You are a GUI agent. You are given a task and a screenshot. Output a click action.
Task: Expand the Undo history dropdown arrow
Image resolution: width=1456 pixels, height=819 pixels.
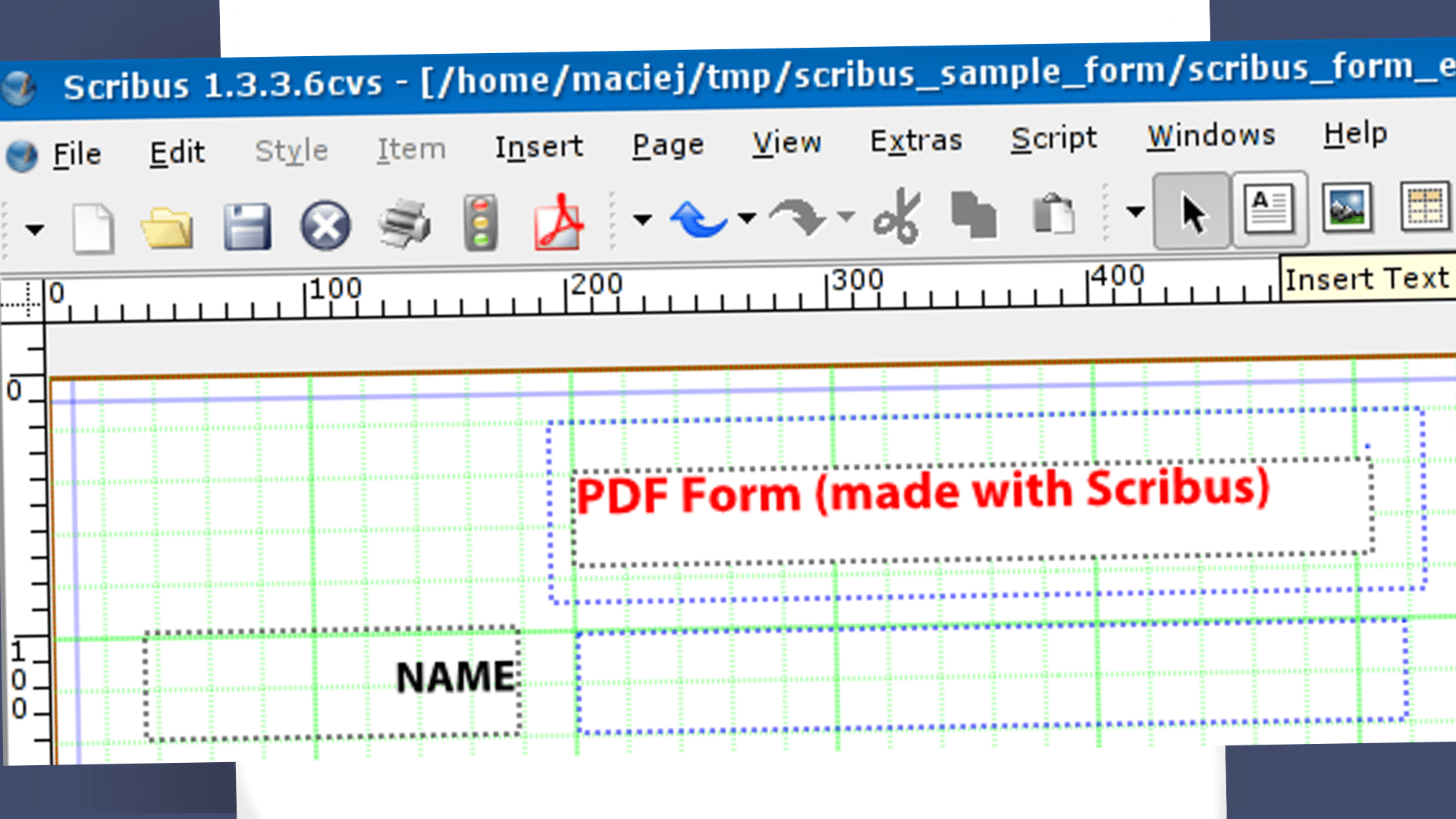pyautogui.click(x=747, y=218)
